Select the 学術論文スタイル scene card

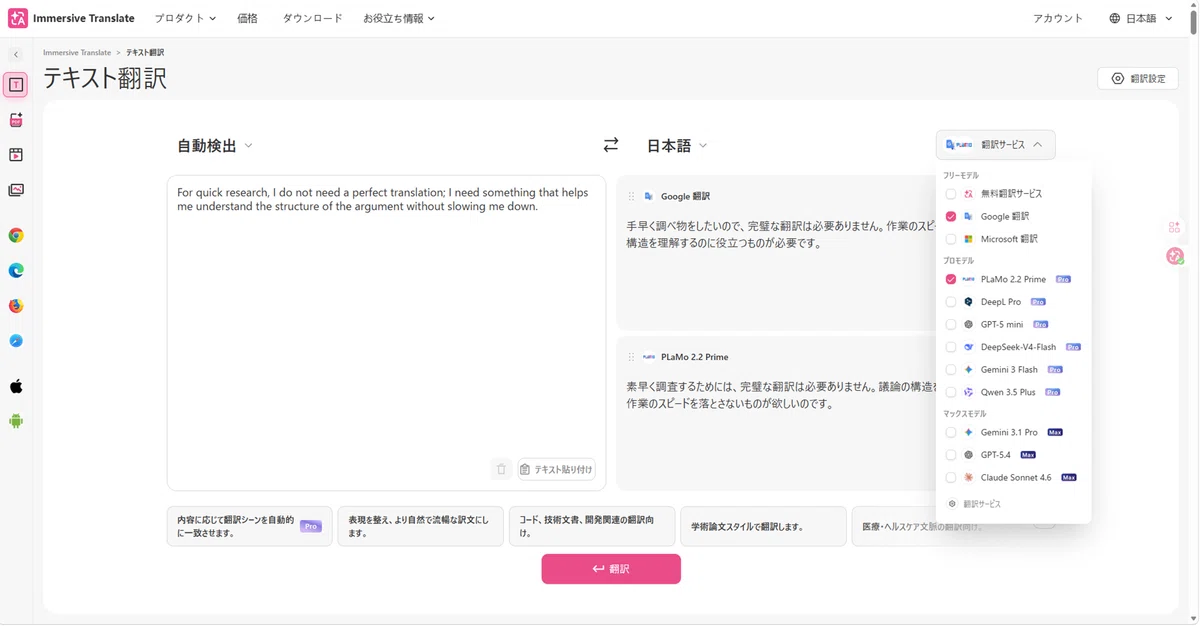click(763, 526)
